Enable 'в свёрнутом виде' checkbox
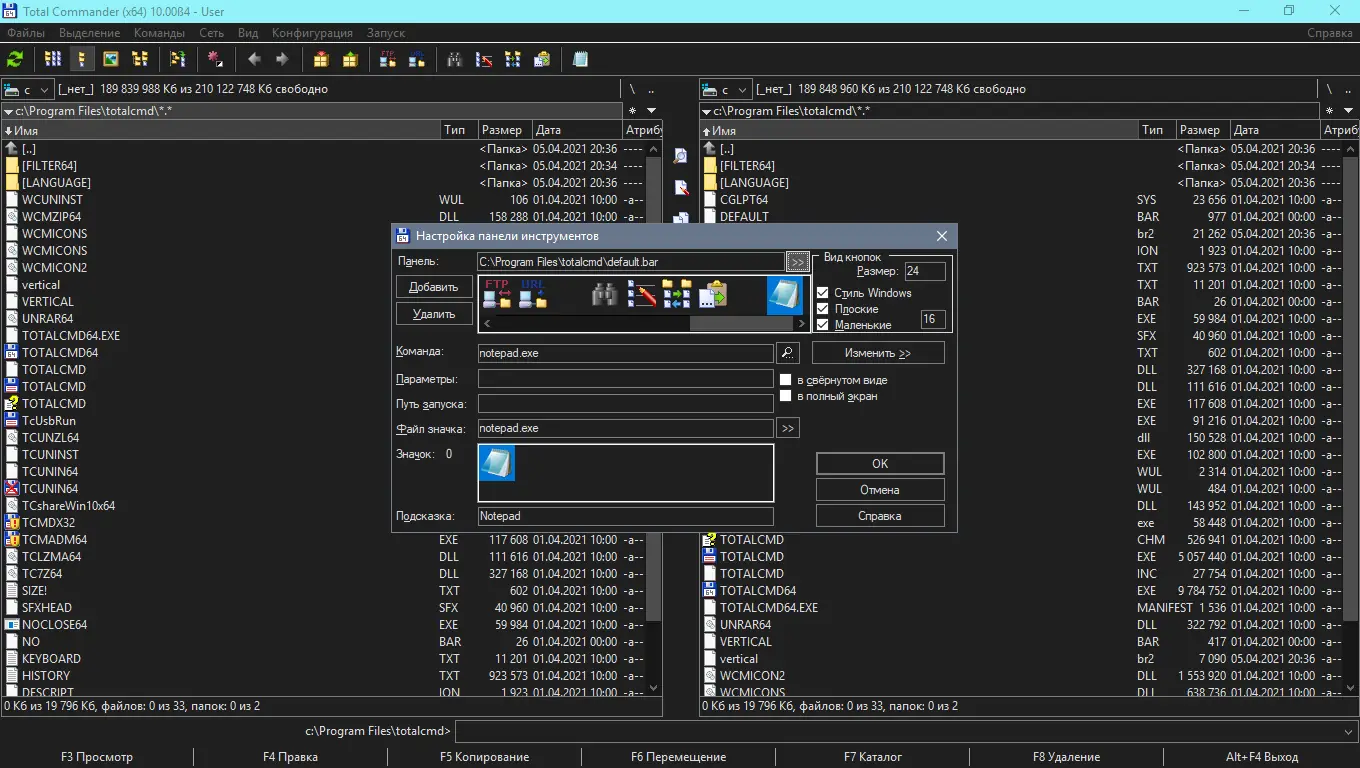This screenshot has height=768, width=1360. tap(786, 380)
